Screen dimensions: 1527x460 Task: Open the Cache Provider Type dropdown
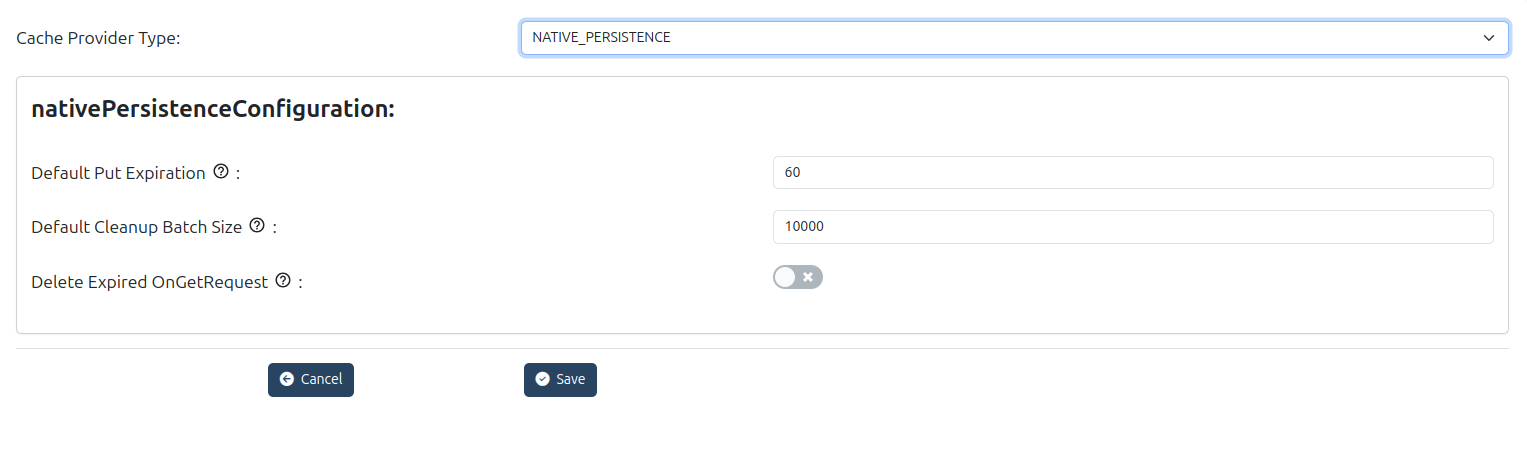pyautogui.click(x=1013, y=38)
